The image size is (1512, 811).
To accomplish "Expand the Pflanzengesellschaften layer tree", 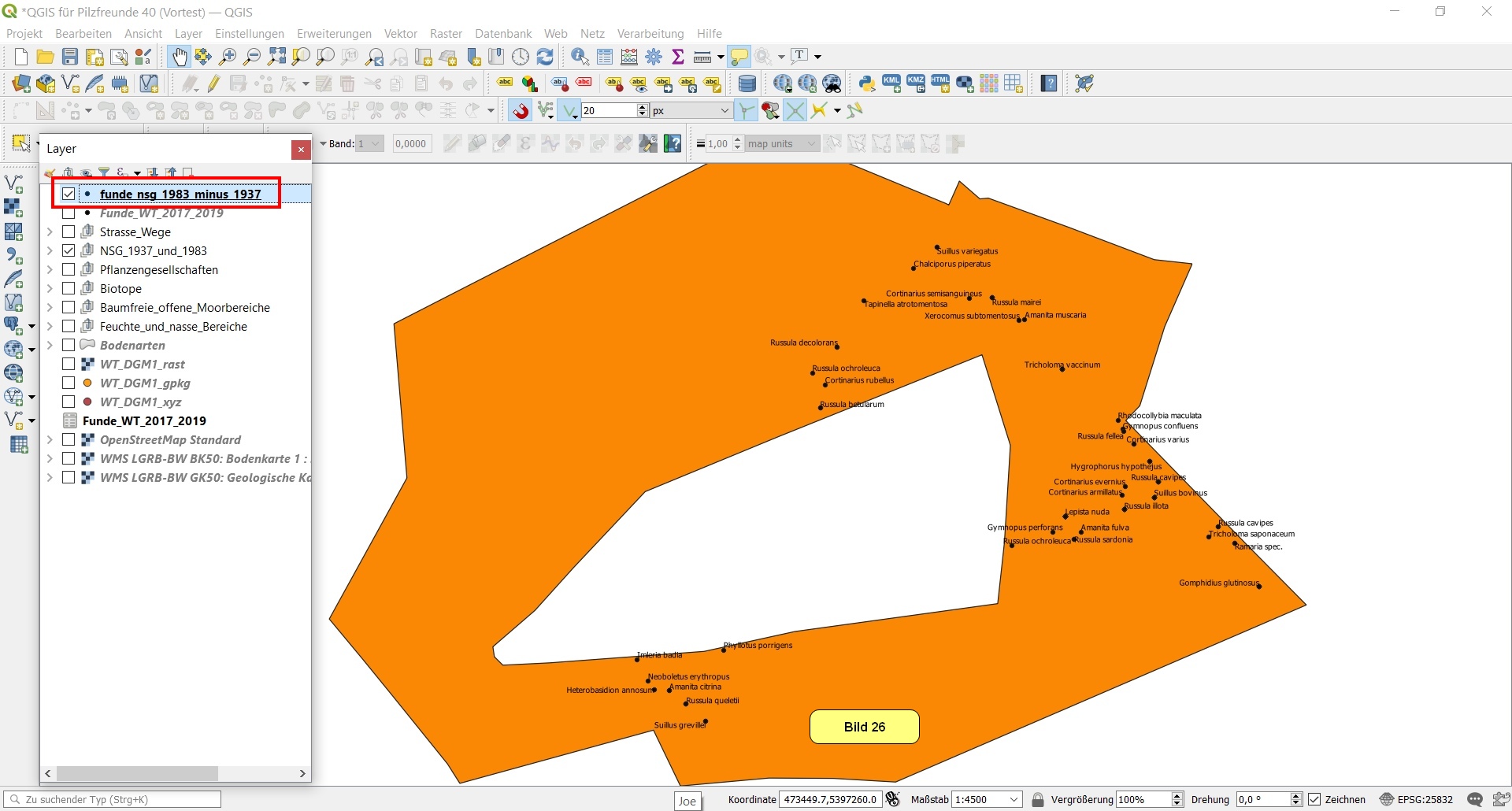I will (50, 270).
